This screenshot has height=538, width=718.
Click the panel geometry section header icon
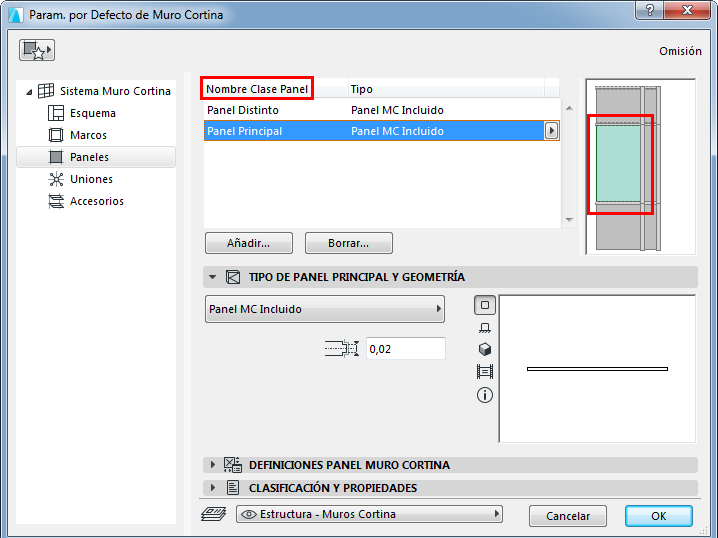click(233, 277)
